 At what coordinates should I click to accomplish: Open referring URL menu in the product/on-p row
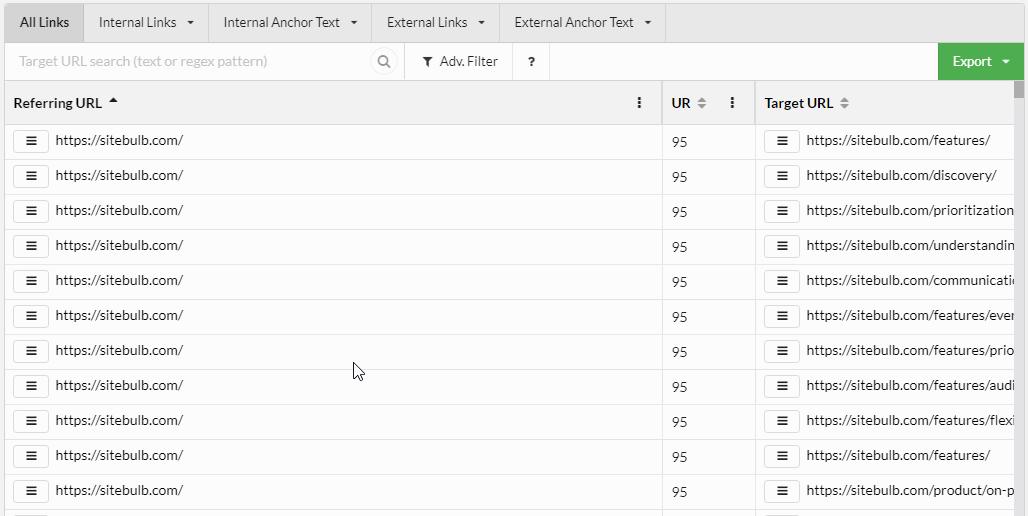click(31, 491)
